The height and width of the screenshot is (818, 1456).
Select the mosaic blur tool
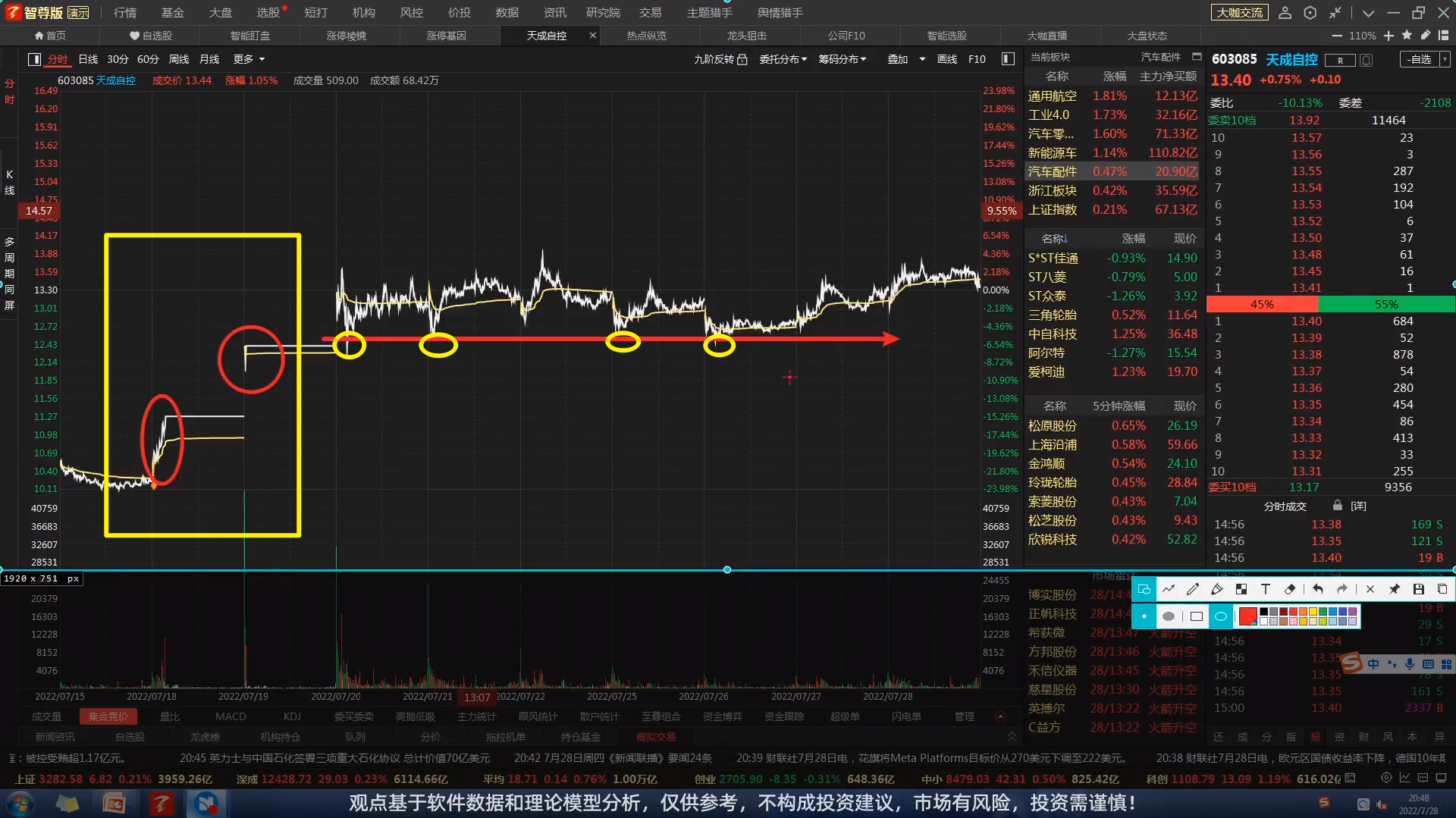[1241, 589]
